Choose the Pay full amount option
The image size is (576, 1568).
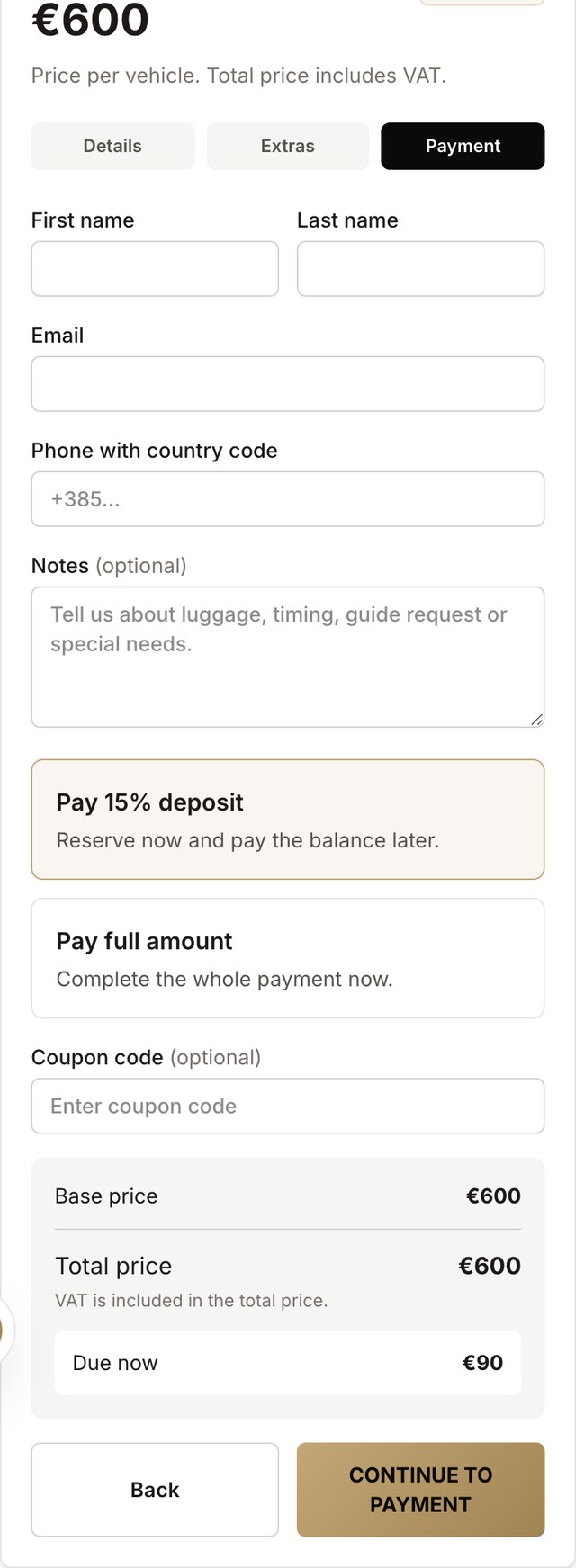(x=288, y=958)
